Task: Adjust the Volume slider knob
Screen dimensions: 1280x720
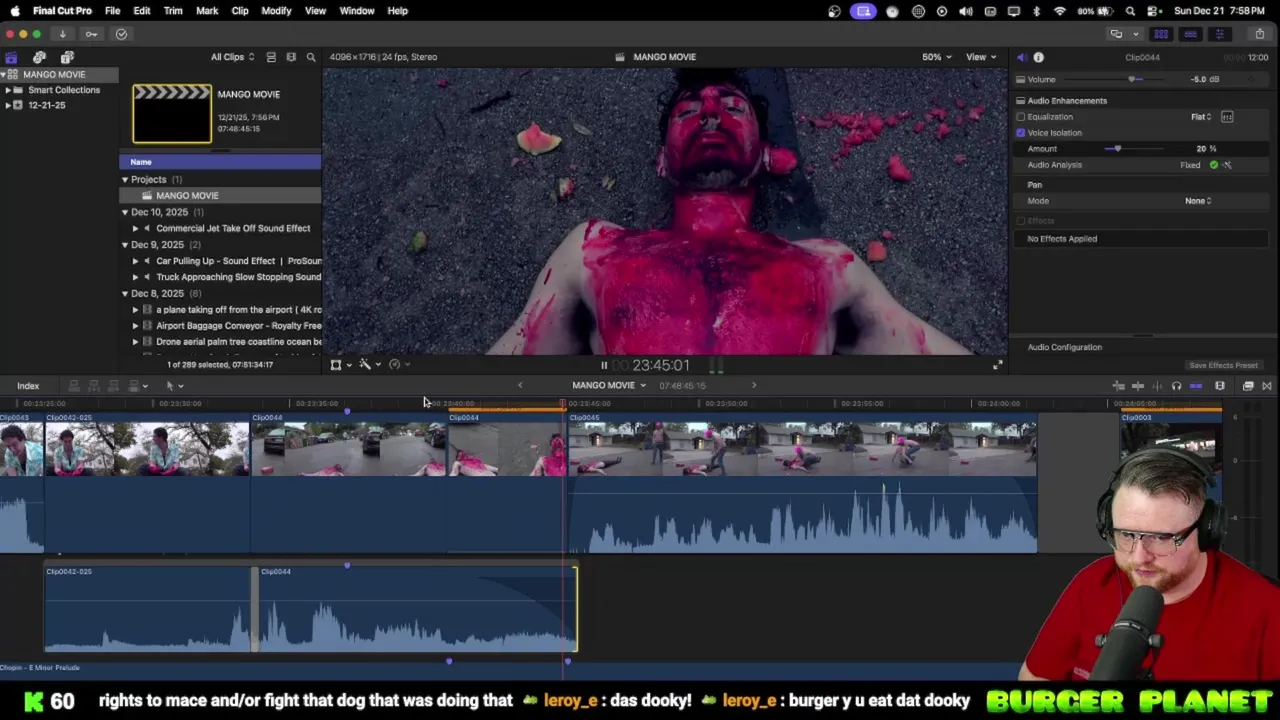Action: 1132,79
